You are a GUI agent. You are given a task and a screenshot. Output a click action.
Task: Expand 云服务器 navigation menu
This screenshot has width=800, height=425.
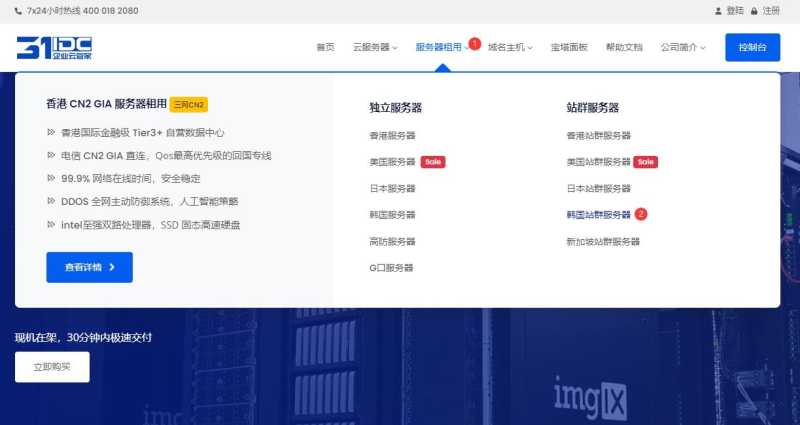click(x=375, y=47)
